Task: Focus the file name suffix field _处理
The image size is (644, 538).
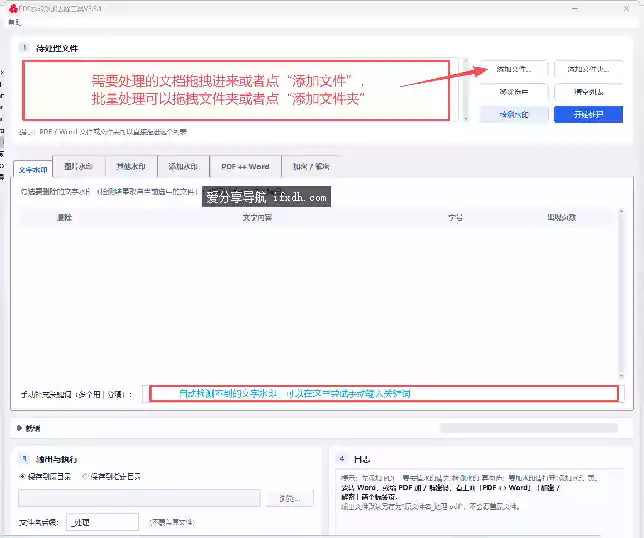Action: pyautogui.click(x=102, y=522)
